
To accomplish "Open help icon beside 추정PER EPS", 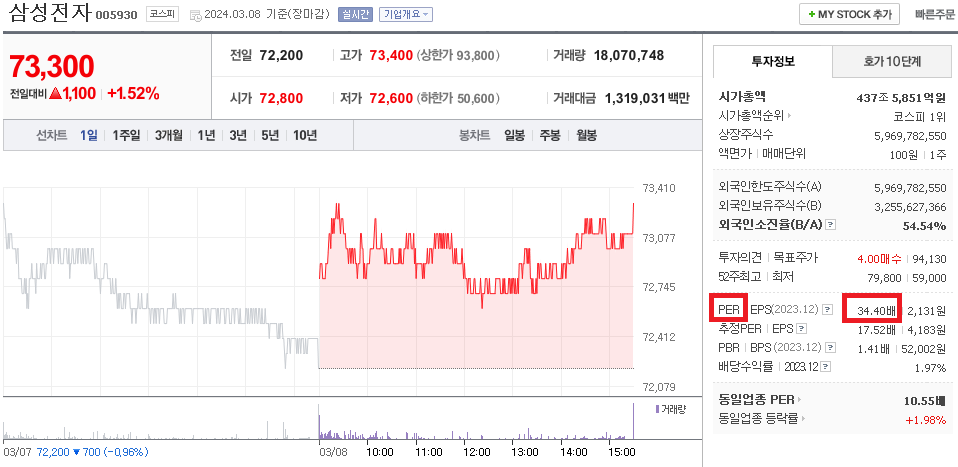I will coord(803,329).
